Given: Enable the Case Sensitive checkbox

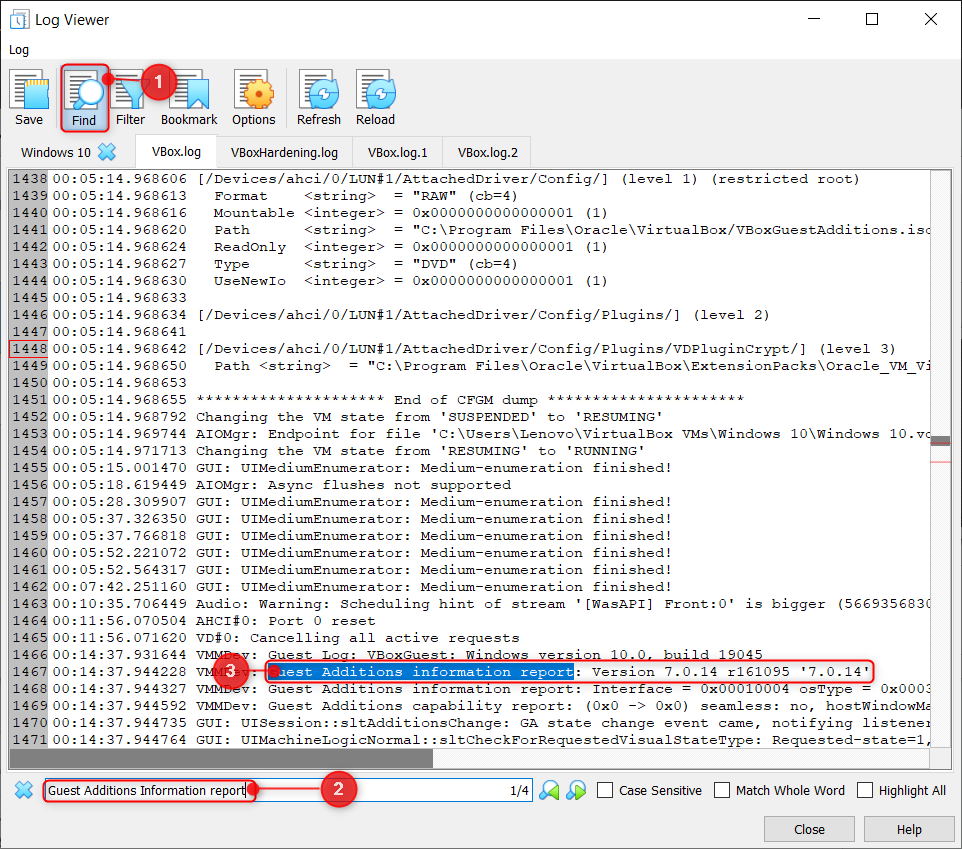Looking at the screenshot, I should 605,790.
